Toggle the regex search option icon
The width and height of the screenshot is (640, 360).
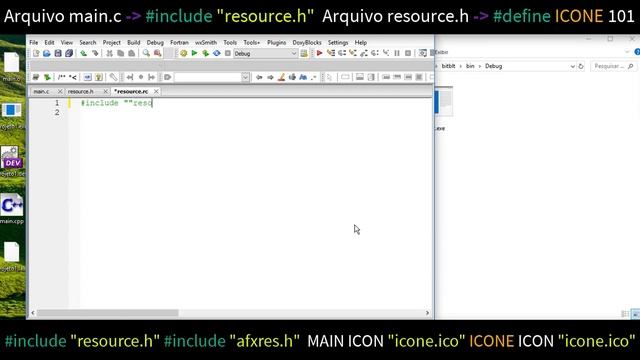(x=313, y=77)
